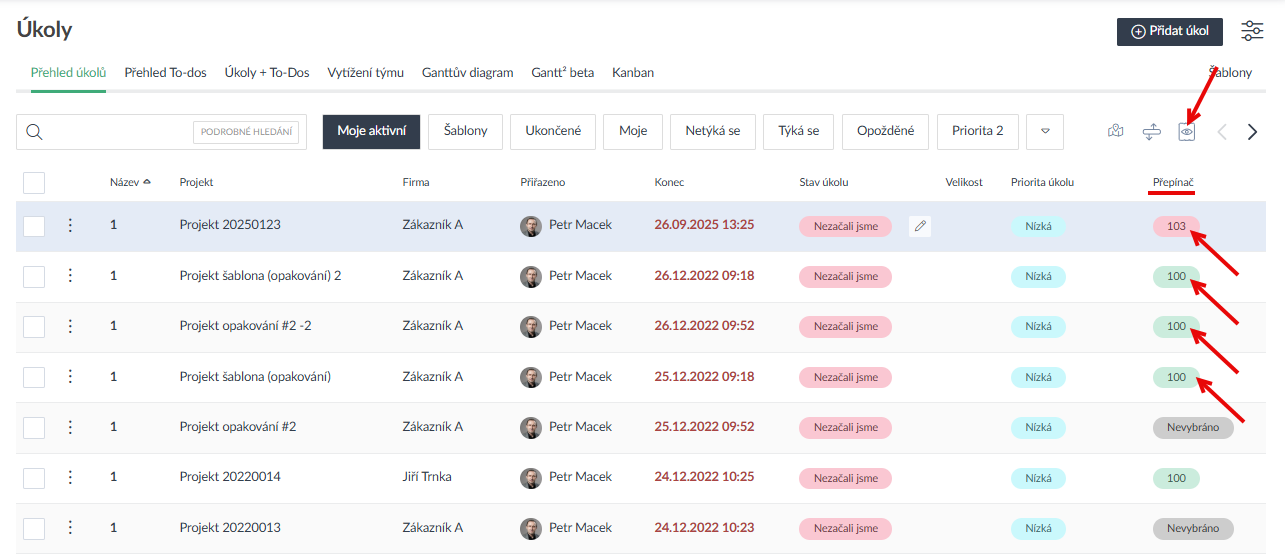Toggle the column visibility eye icon
Screen dimensions: 1285x557
click(x=1187, y=132)
